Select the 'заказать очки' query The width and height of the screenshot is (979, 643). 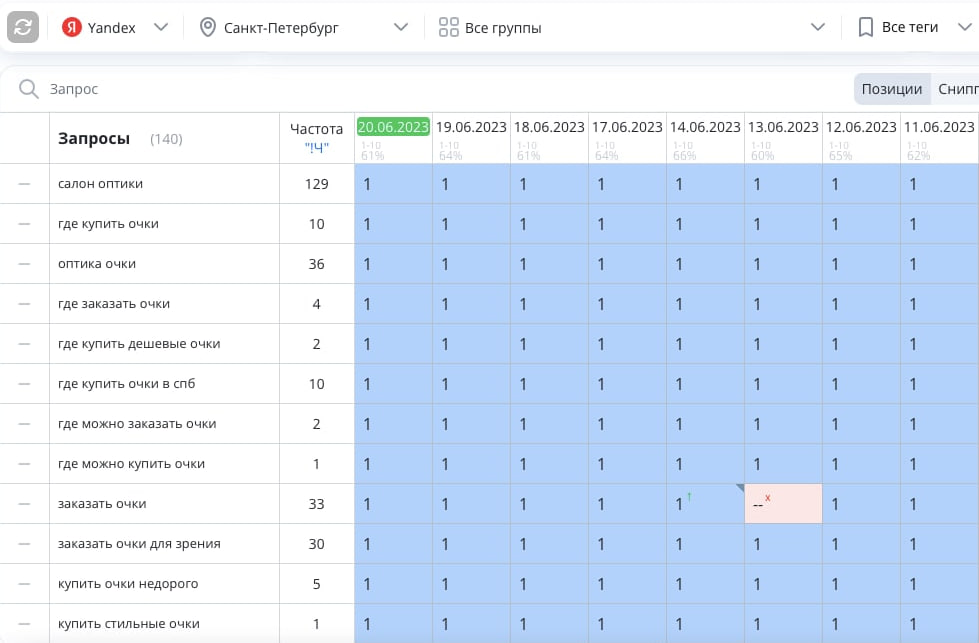(102, 504)
